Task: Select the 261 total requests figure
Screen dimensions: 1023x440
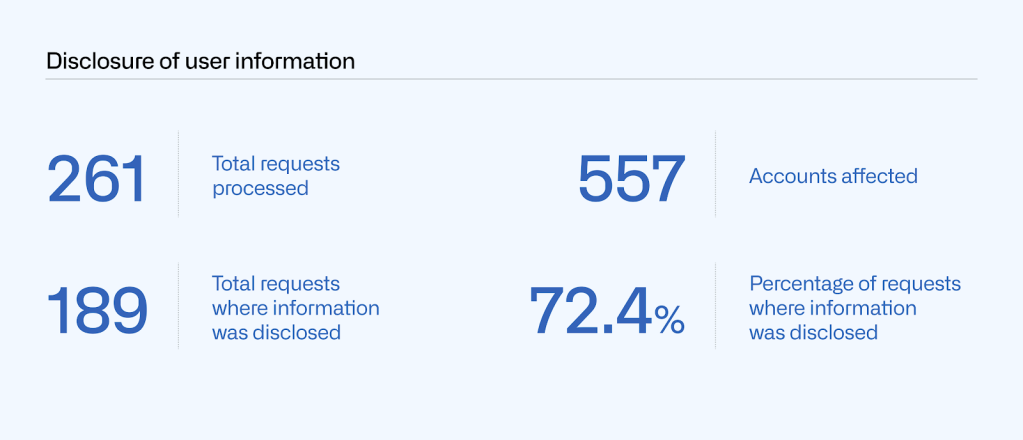Action: [x=97, y=178]
